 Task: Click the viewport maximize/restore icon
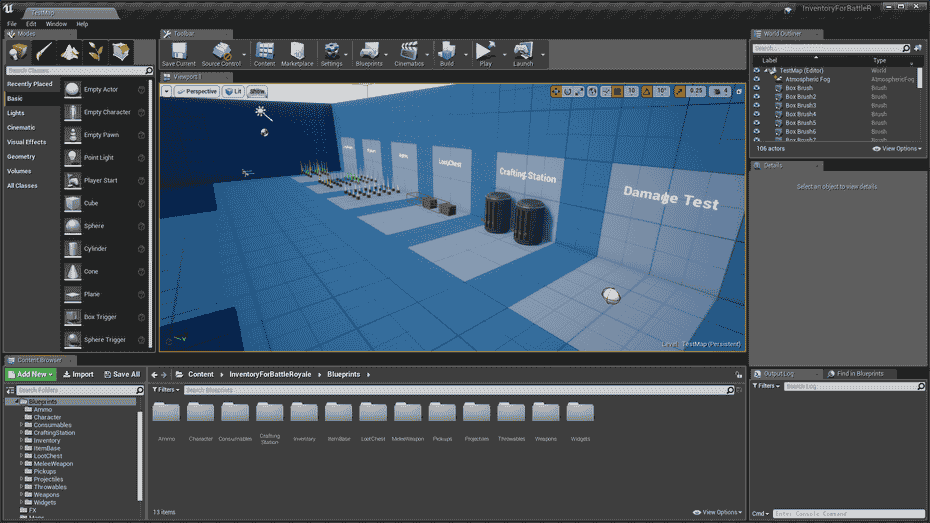pyautogui.click(x=739, y=91)
